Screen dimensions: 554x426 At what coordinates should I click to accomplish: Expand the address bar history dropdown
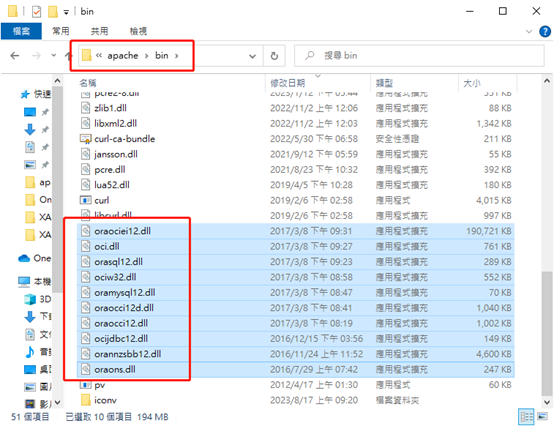coord(252,56)
